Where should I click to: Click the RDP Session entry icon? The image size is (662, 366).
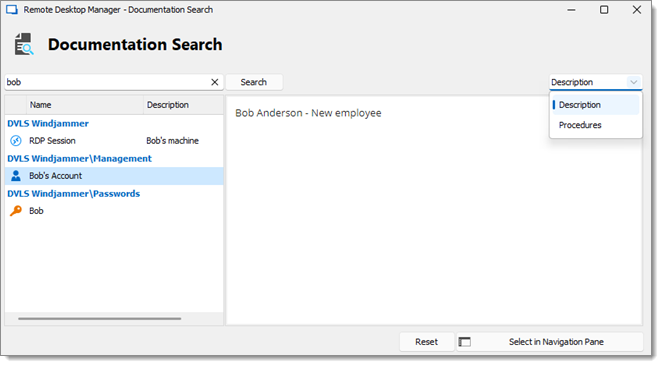(16, 141)
